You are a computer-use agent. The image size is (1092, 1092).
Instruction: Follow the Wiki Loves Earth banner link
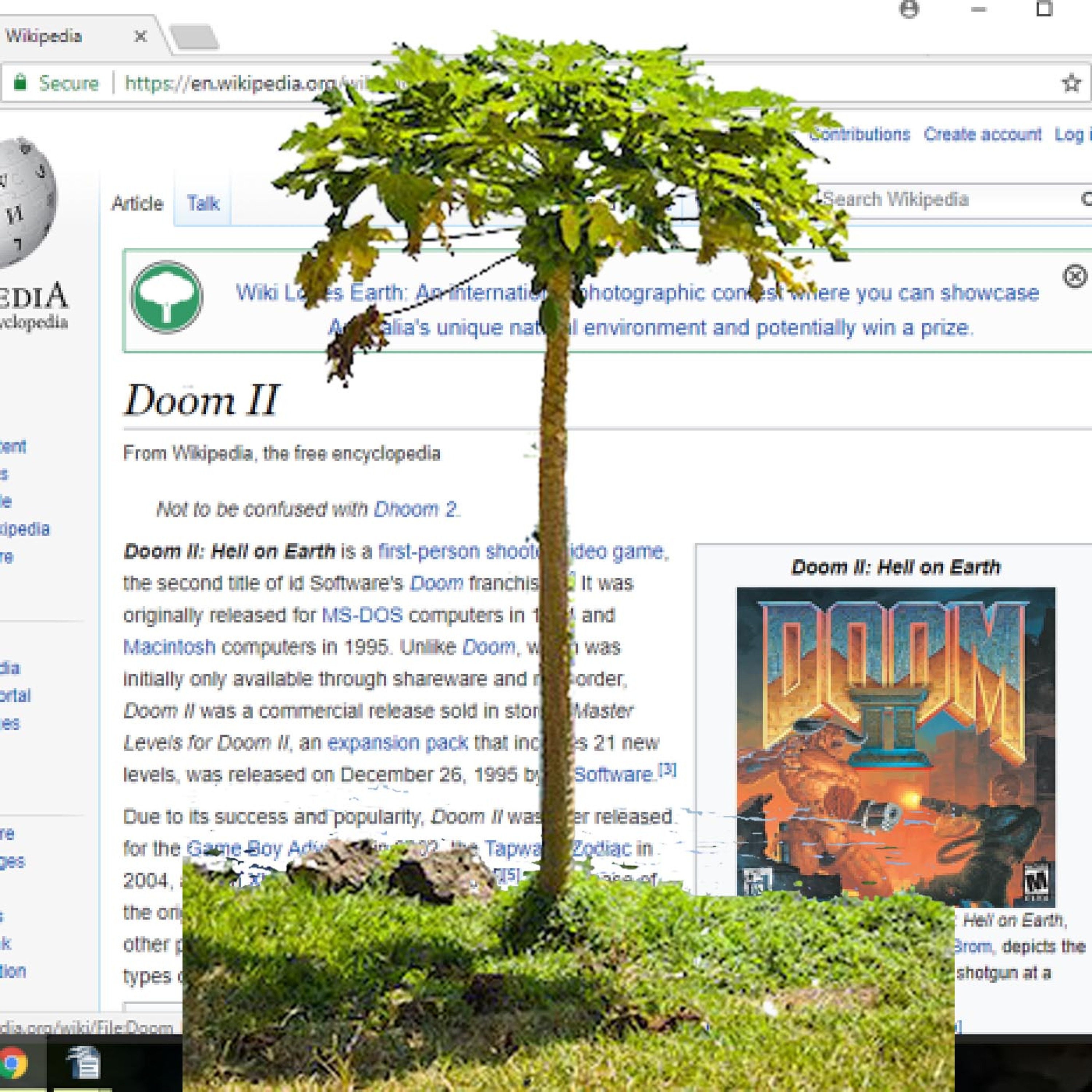point(637,310)
